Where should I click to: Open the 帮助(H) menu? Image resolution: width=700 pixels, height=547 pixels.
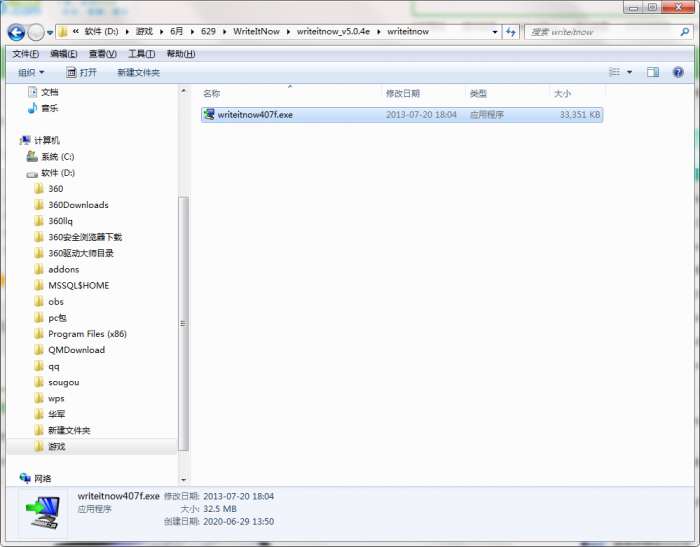coord(181,54)
